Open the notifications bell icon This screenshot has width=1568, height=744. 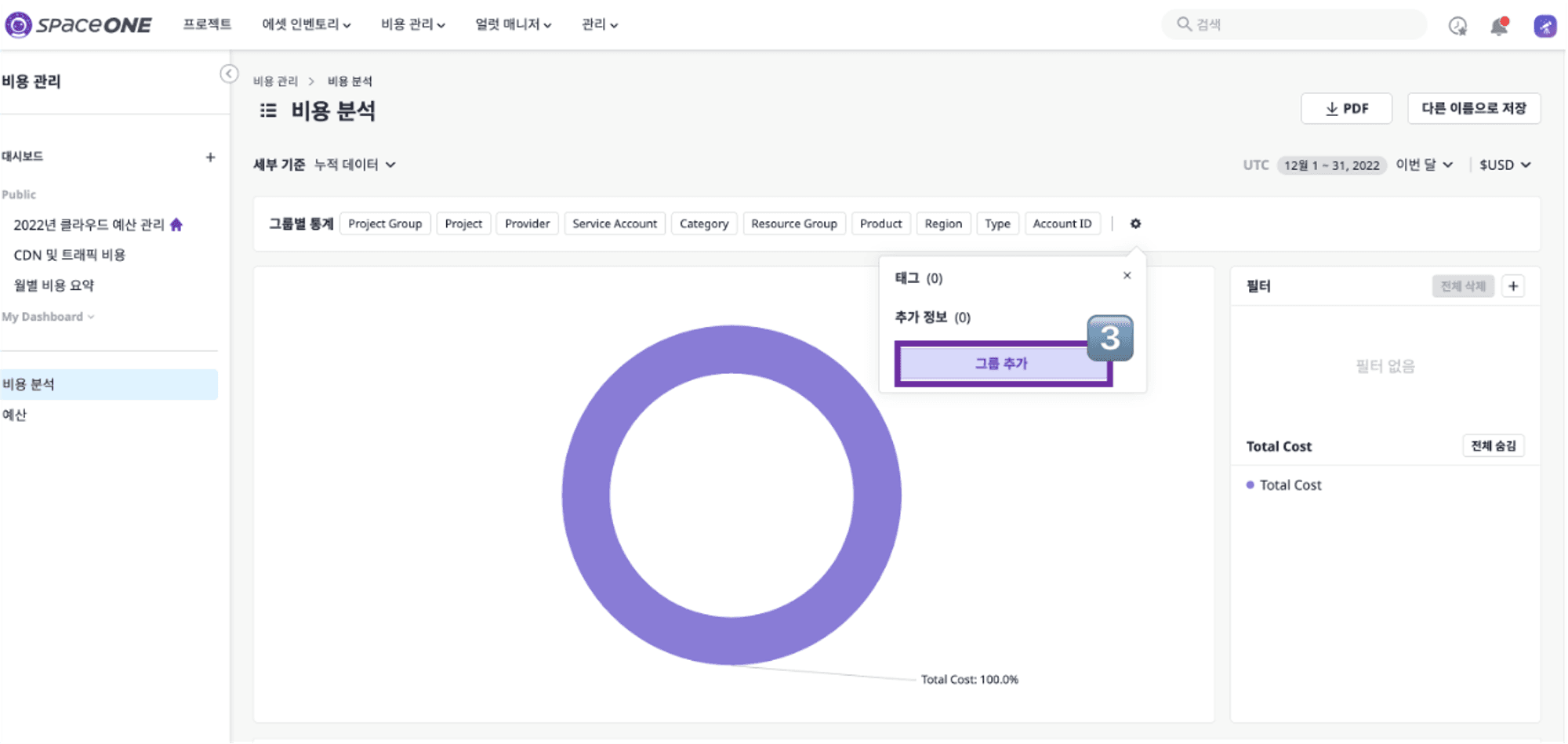click(x=1499, y=26)
